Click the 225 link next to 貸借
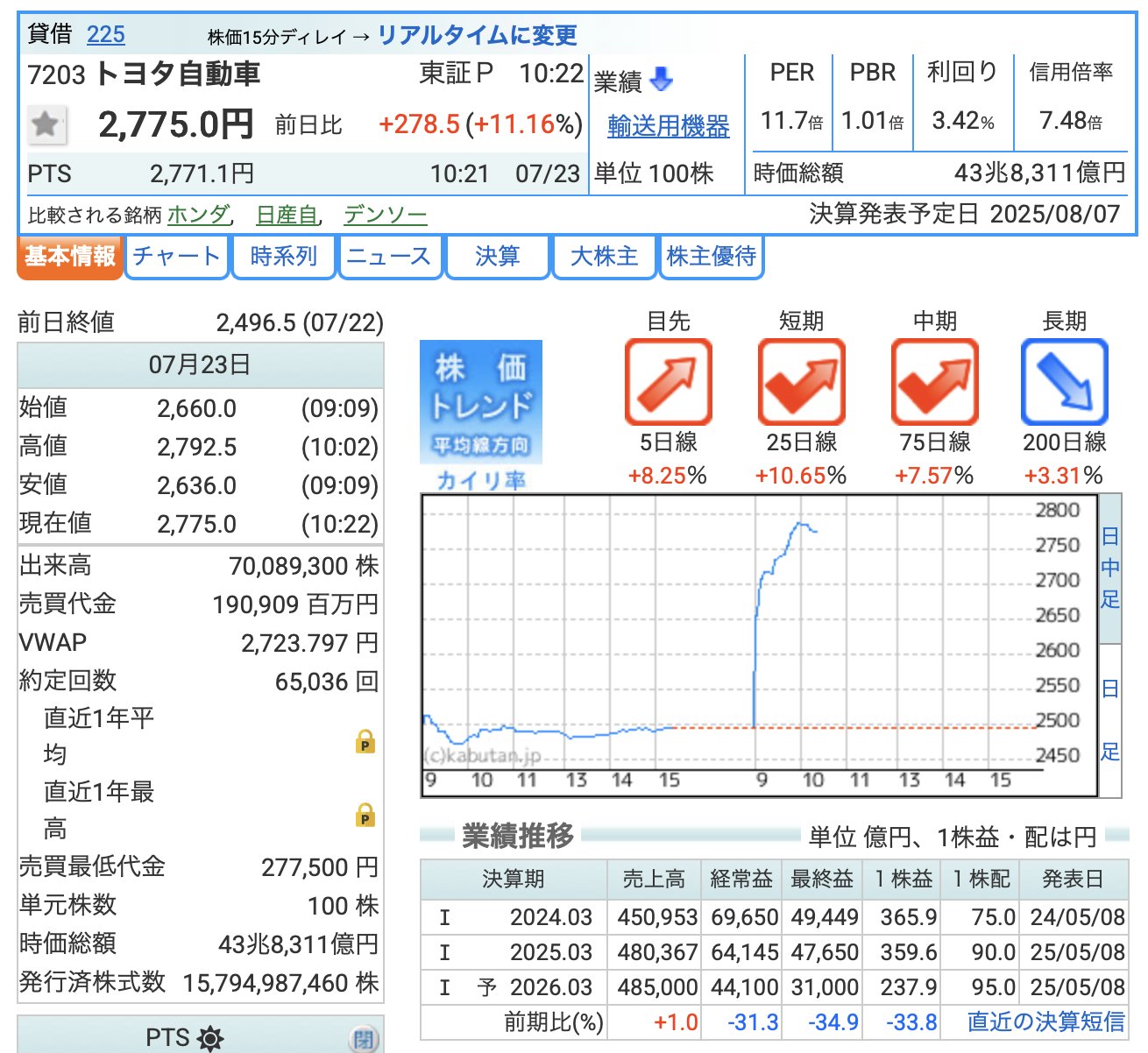Viewport: 1148px width, 1053px height. (106, 34)
